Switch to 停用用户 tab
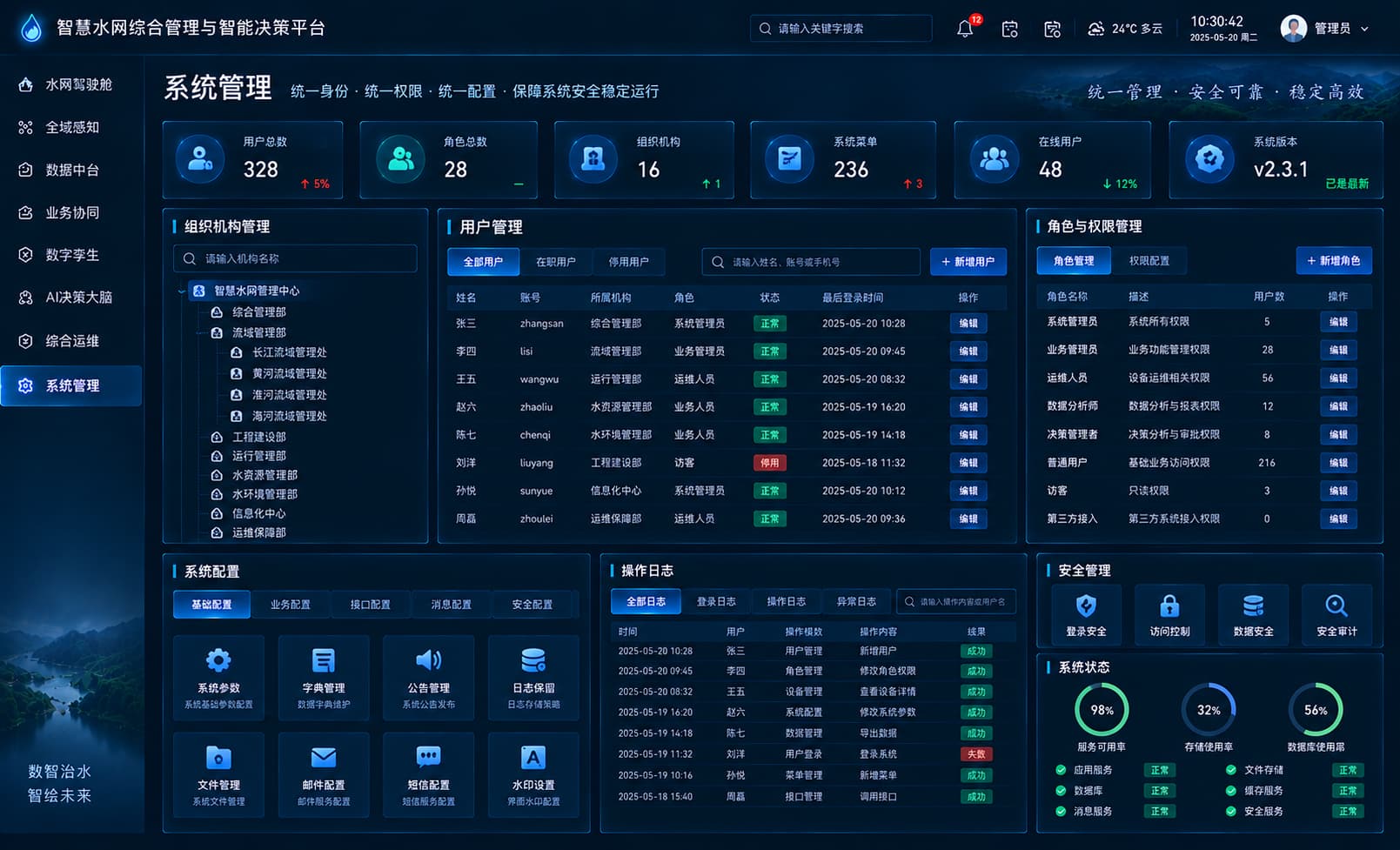 point(628,262)
